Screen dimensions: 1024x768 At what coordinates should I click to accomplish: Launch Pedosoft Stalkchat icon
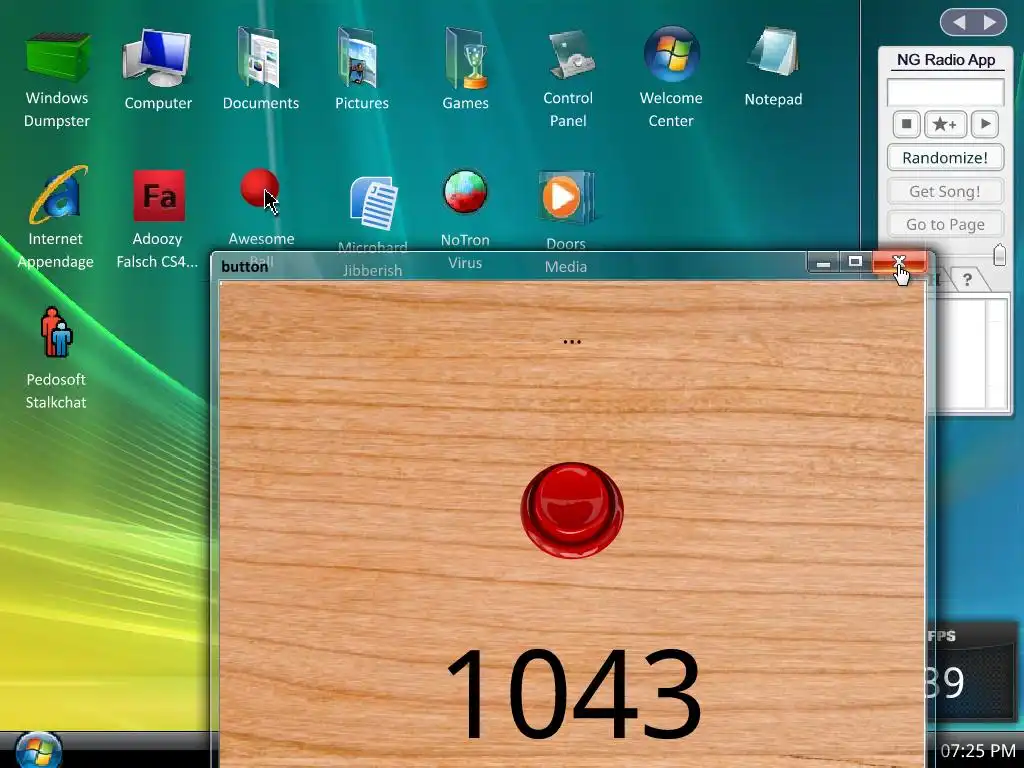57,333
